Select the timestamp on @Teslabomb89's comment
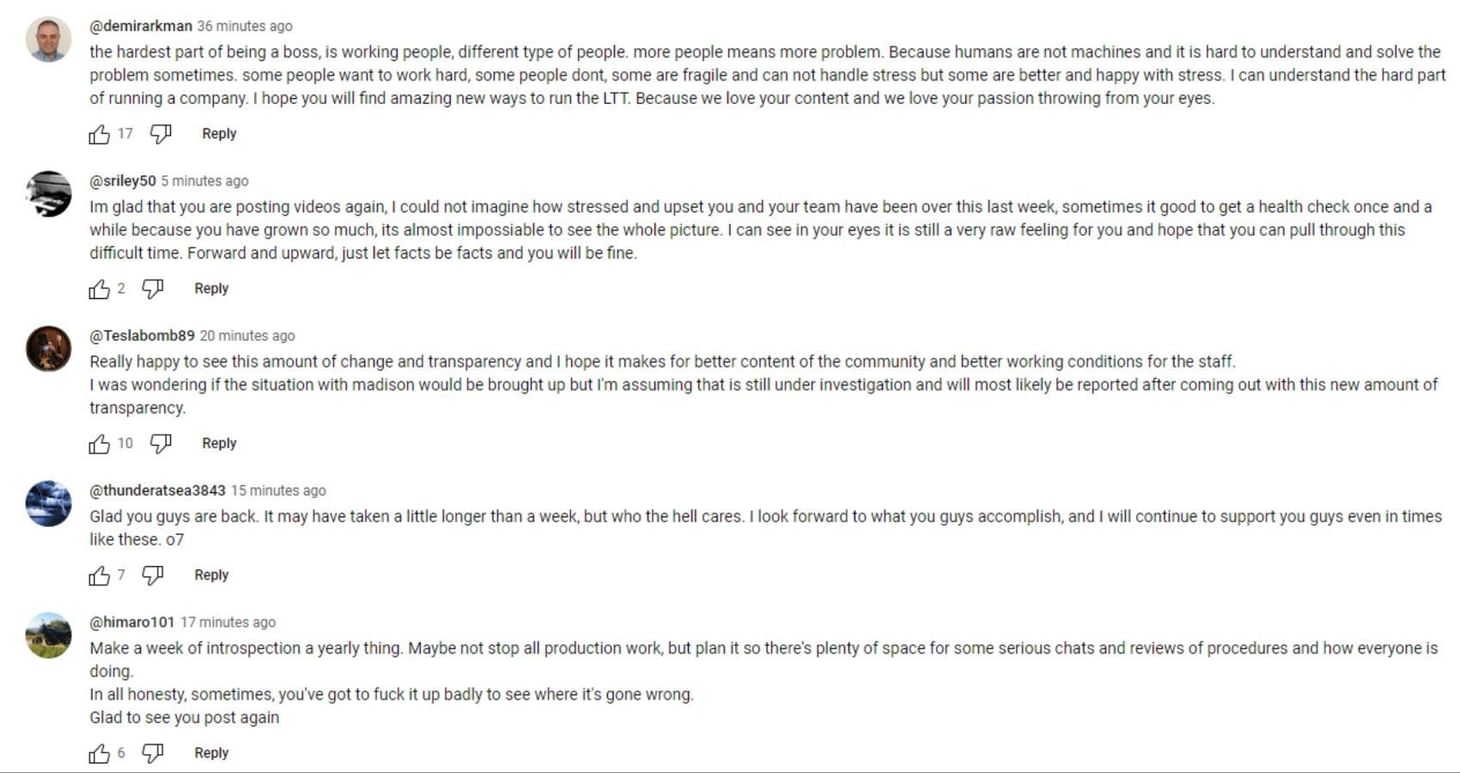This screenshot has height=773, width=1460. [245, 335]
